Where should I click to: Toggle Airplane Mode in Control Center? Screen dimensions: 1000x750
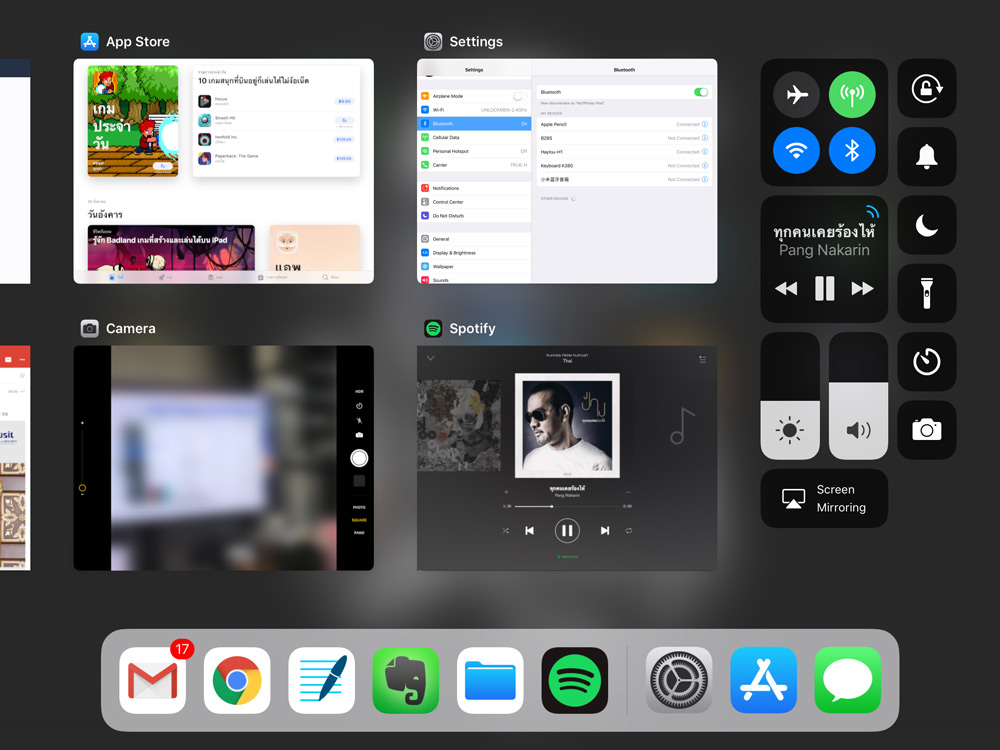click(x=796, y=94)
